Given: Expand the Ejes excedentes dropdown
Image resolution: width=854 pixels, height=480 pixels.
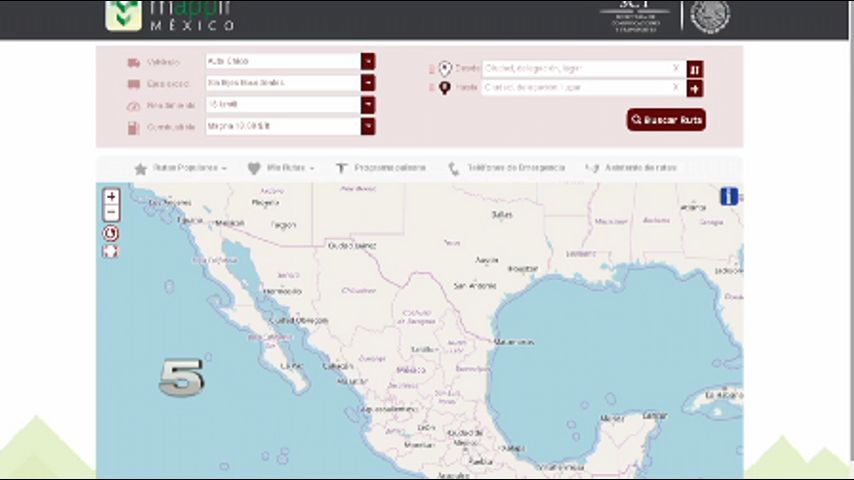Looking at the screenshot, I should [x=368, y=83].
